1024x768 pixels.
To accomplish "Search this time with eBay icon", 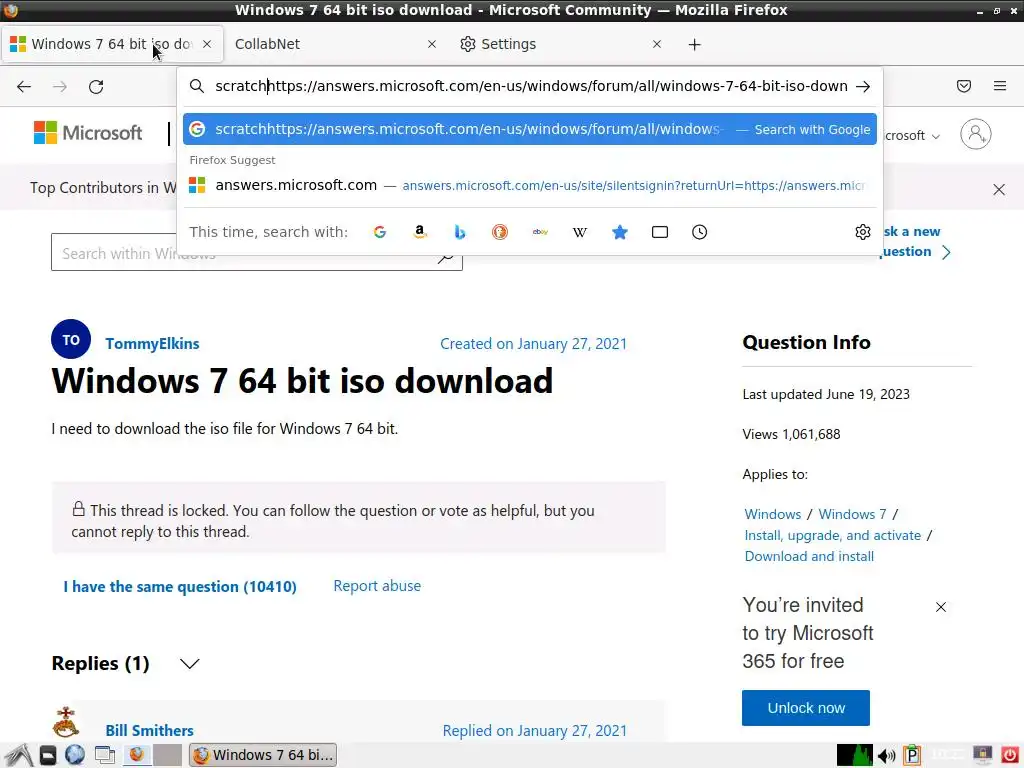I will tap(540, 232).
